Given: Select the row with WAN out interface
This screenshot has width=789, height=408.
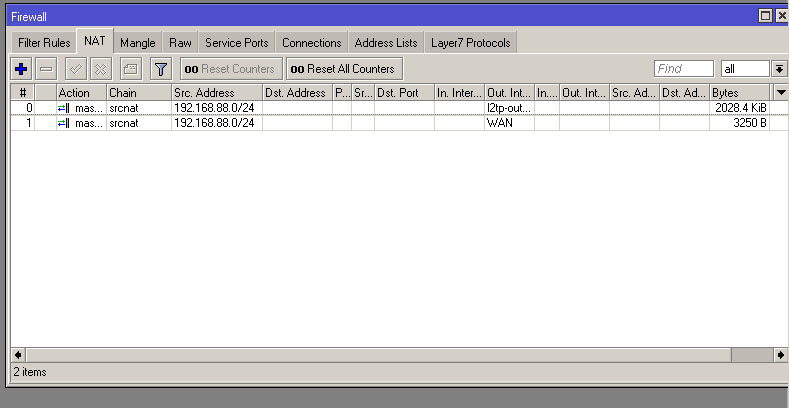Looking at the screenshot, I should click(x=400, y=123).
